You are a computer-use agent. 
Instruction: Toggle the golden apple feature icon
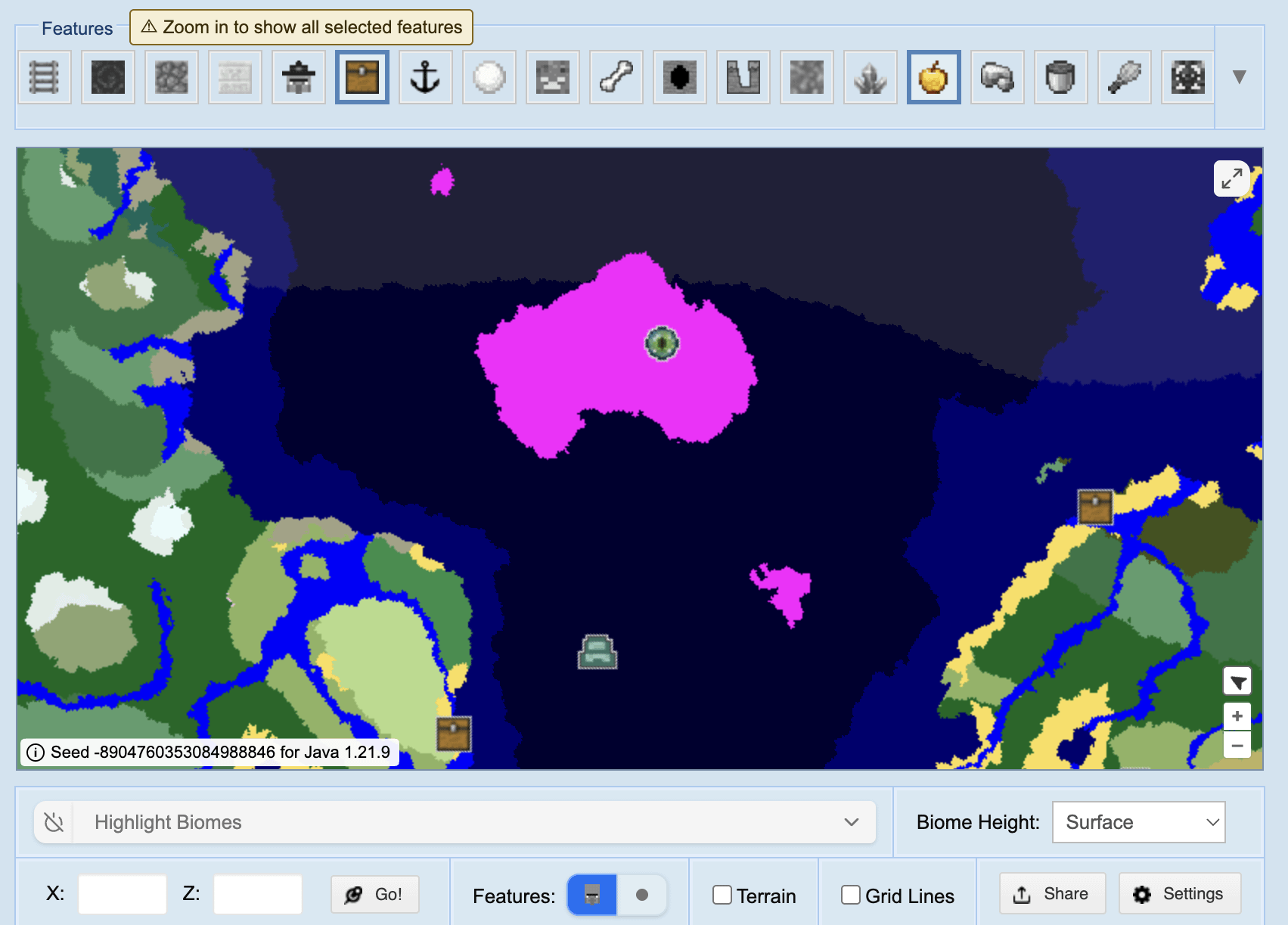(933, 77)
